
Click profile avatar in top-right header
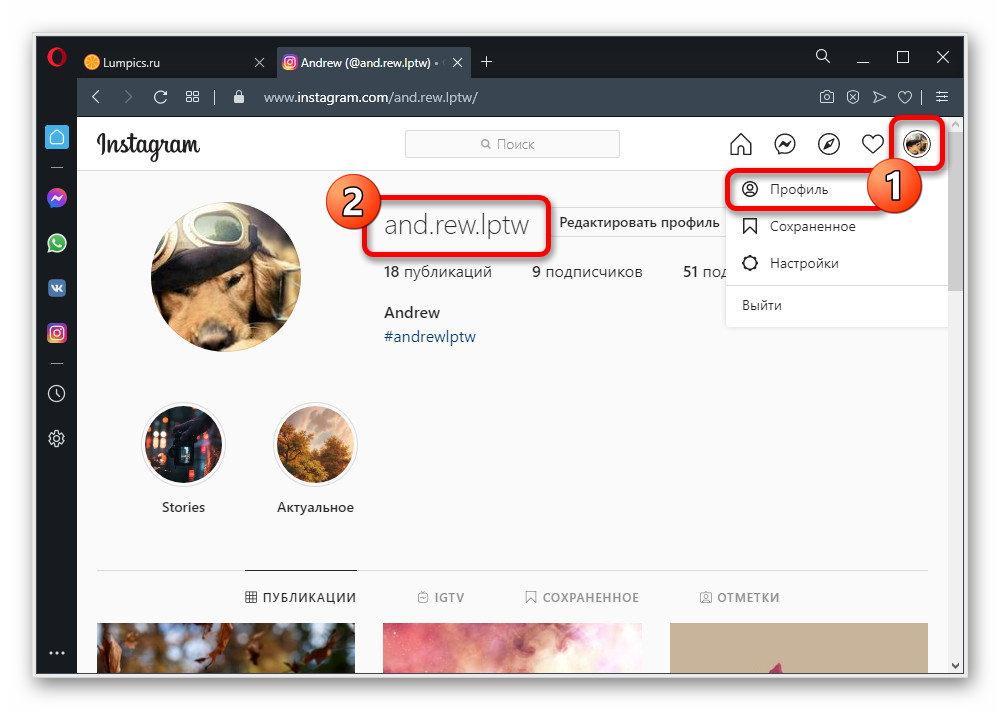916,145
